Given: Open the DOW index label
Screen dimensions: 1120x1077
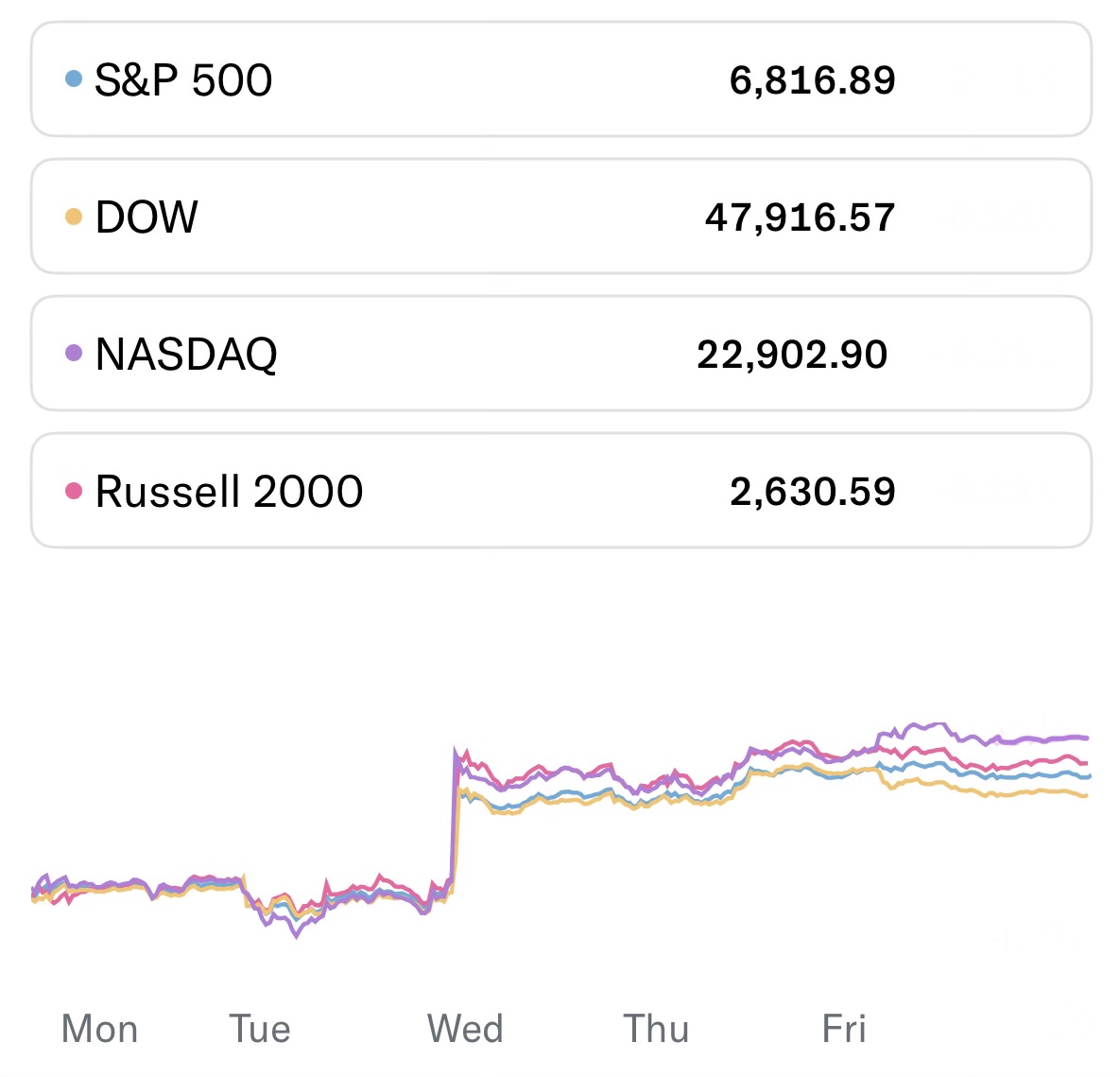Looking at the screenshot, I should click(x=146, y=217).
